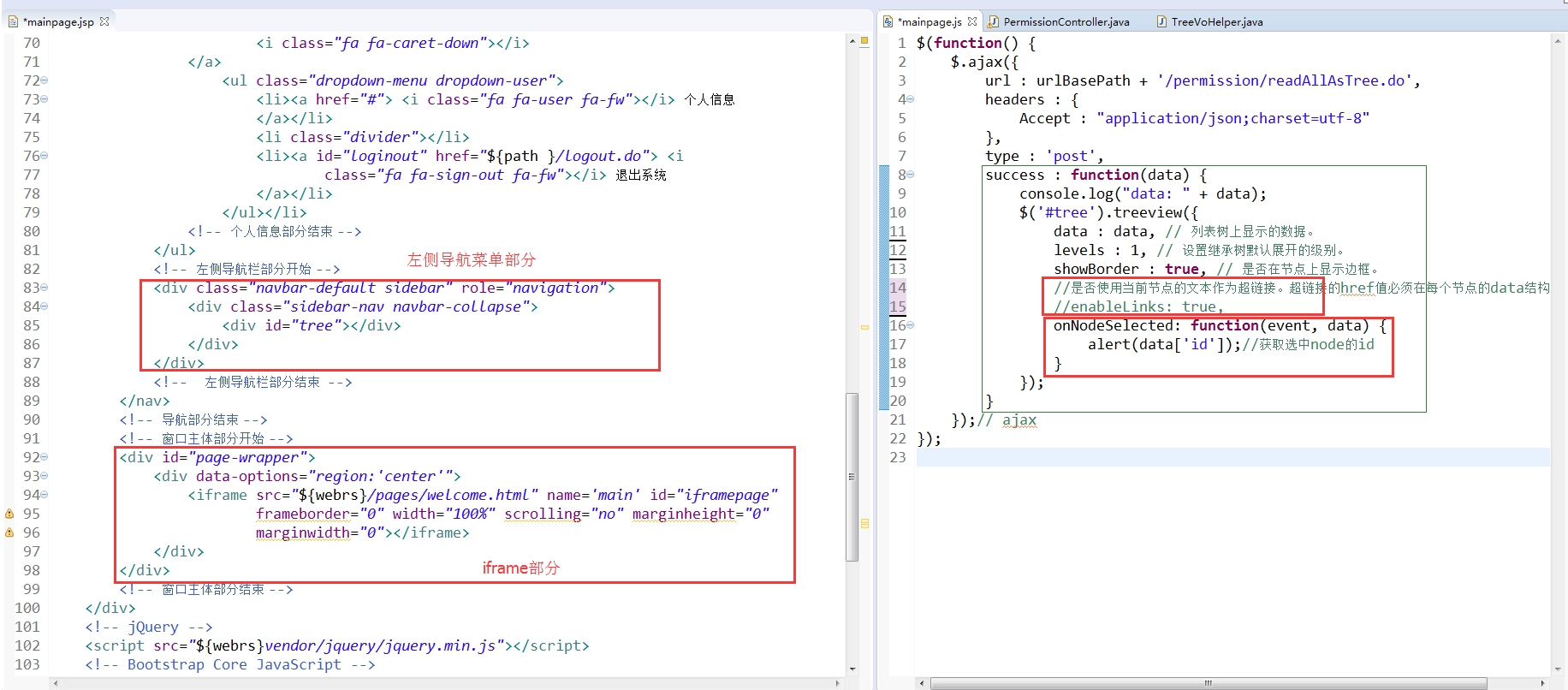
Task: Open the TreeVoHelper.java tab
Action: 1209,21
